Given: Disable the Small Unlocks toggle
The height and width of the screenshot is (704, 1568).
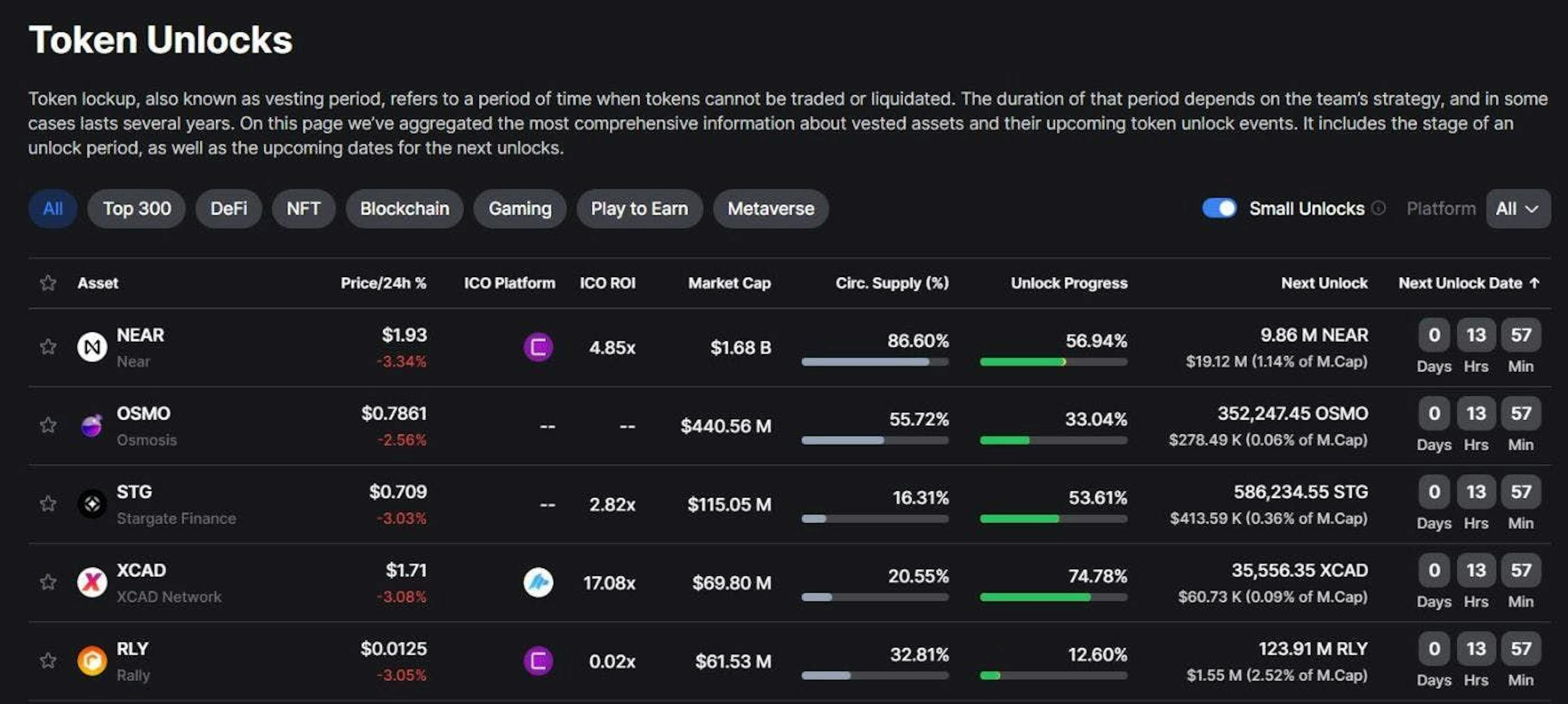Looking at the screenshot, I should point(1219,208).
